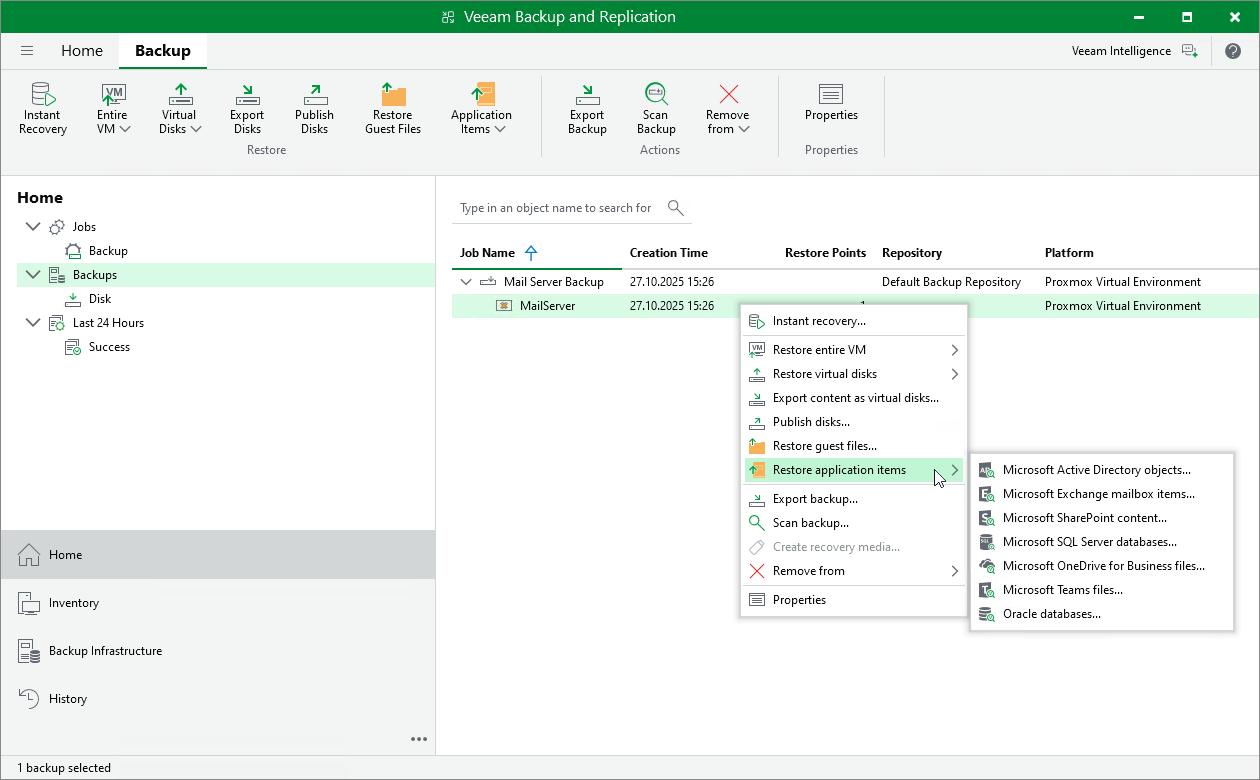Sort by the Creation Time column header
1260x780 pixels.
tap(668, 253)
